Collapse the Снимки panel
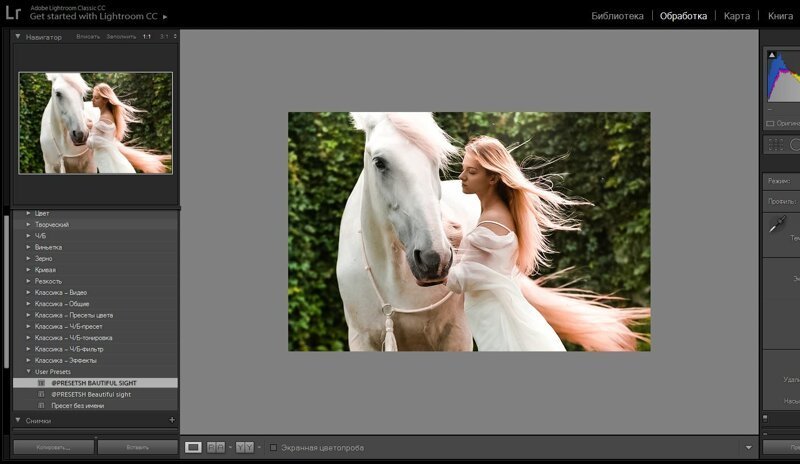The height and width of the screenshot is (464, 800). tap(18, 420)
